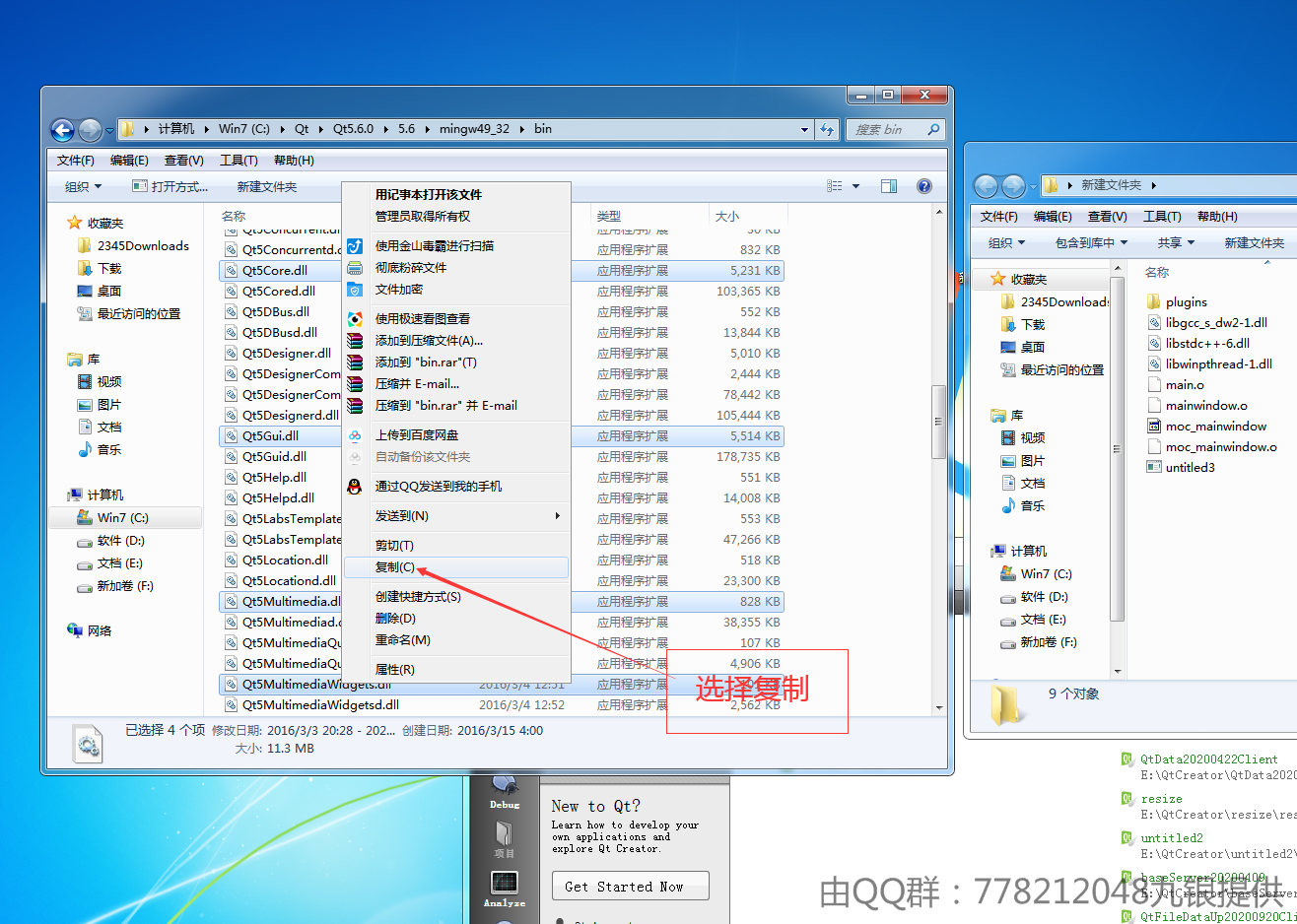Viewport: 1297px width, 924px height.
Task: Open view options dropdown arrow
Action: 855,186
